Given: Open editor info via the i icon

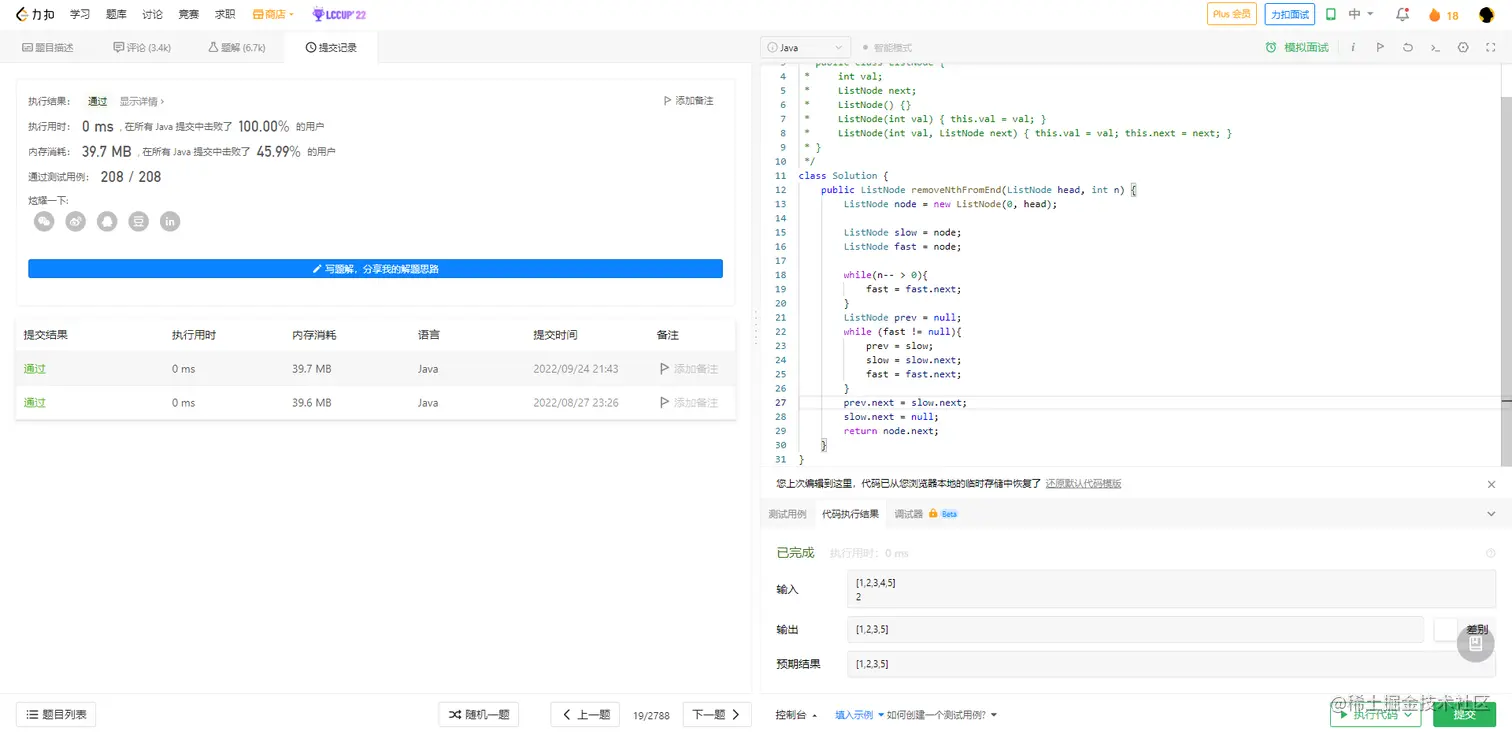Looking at the screenshot, I should [x=1353, y=47].
